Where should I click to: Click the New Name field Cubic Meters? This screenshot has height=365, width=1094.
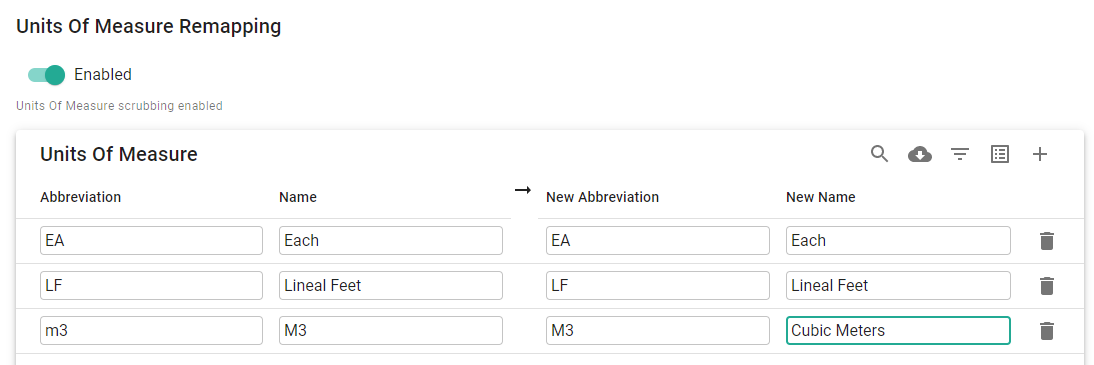click(x=898, y=330)
